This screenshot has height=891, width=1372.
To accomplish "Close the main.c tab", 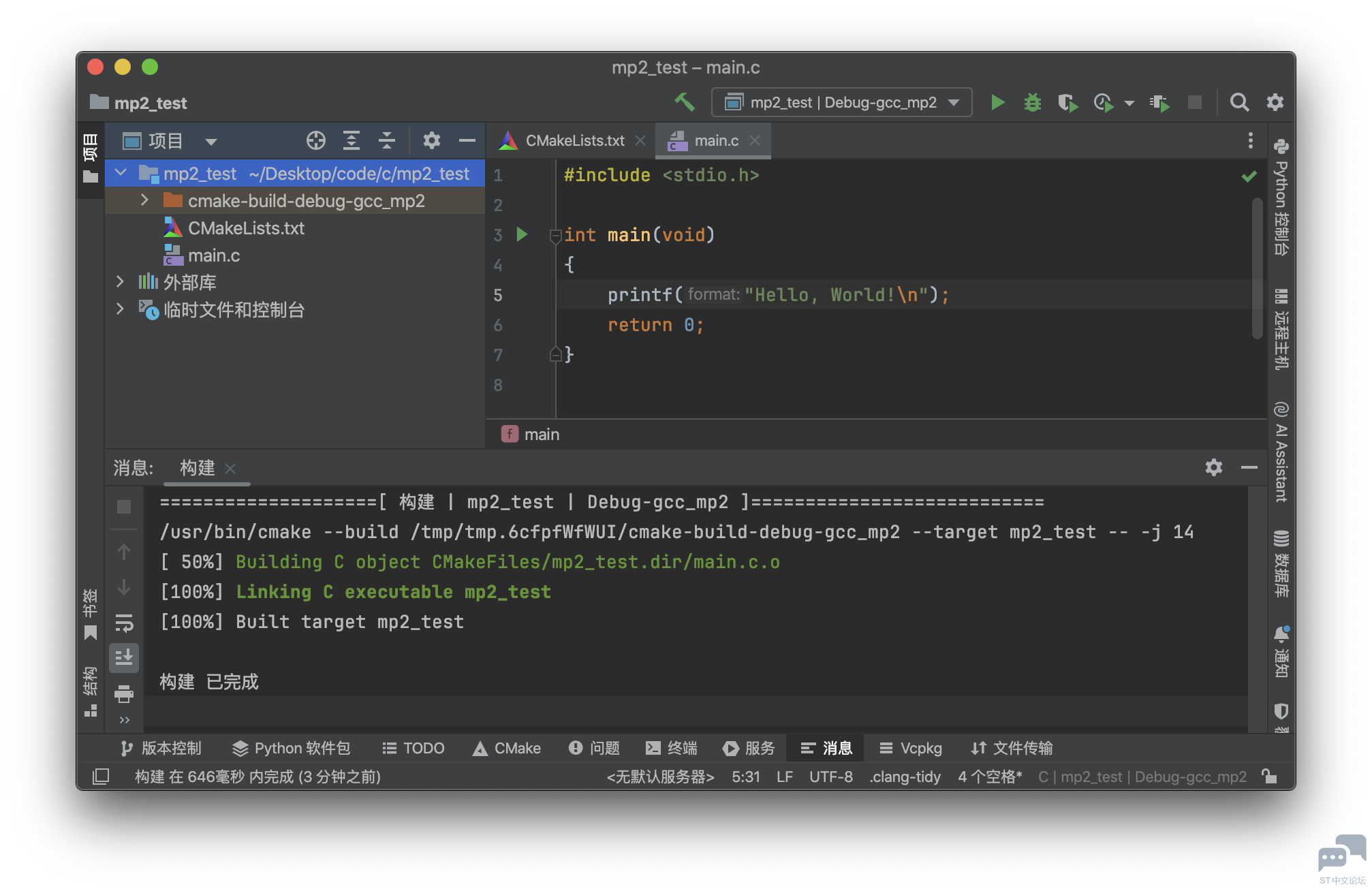I will coord(755,140).
